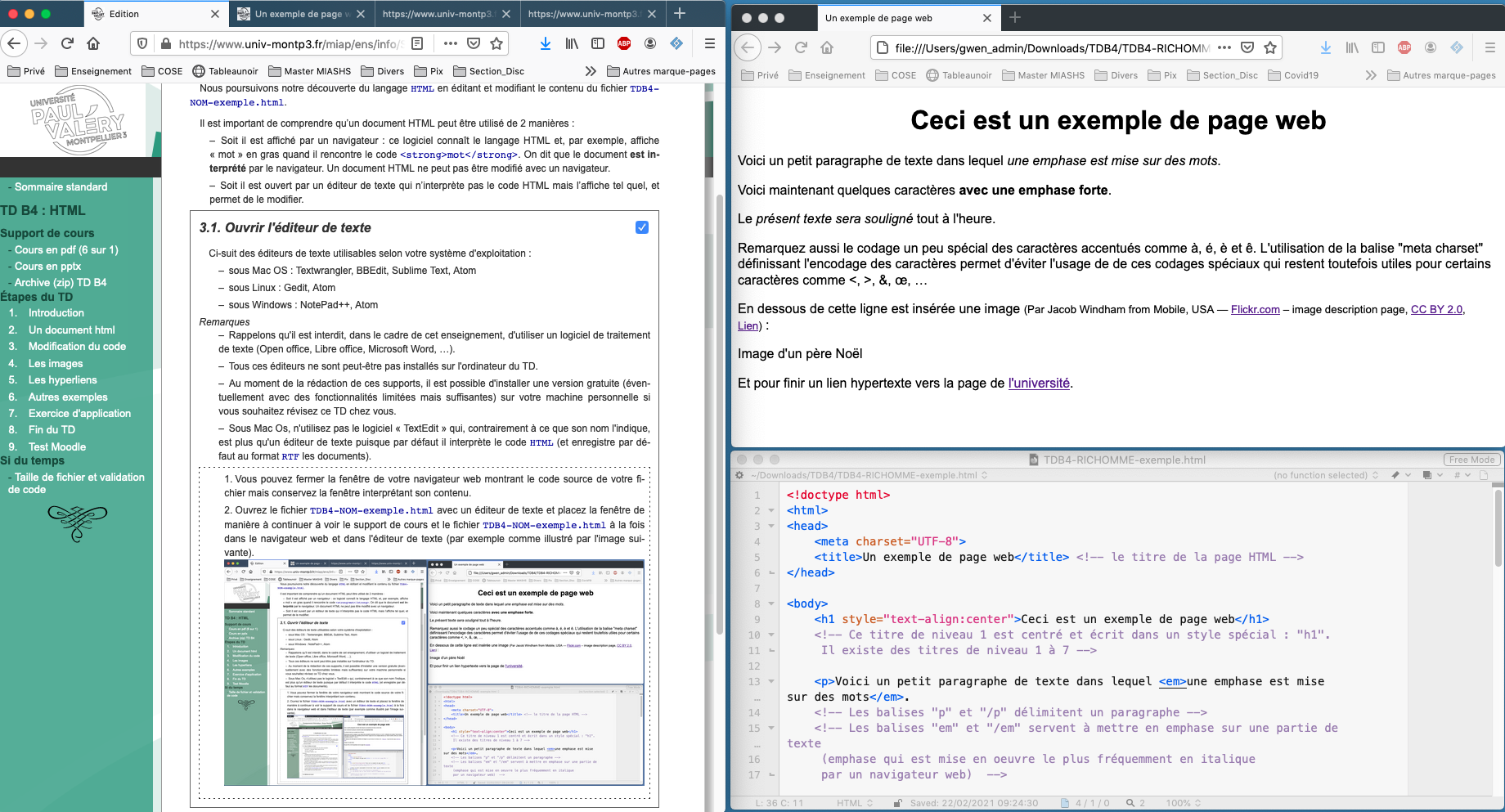The width and height of the screenshot is (1505, 812).
Task: Go to the home page in the right Firefox window
Action: click(827, 47)
